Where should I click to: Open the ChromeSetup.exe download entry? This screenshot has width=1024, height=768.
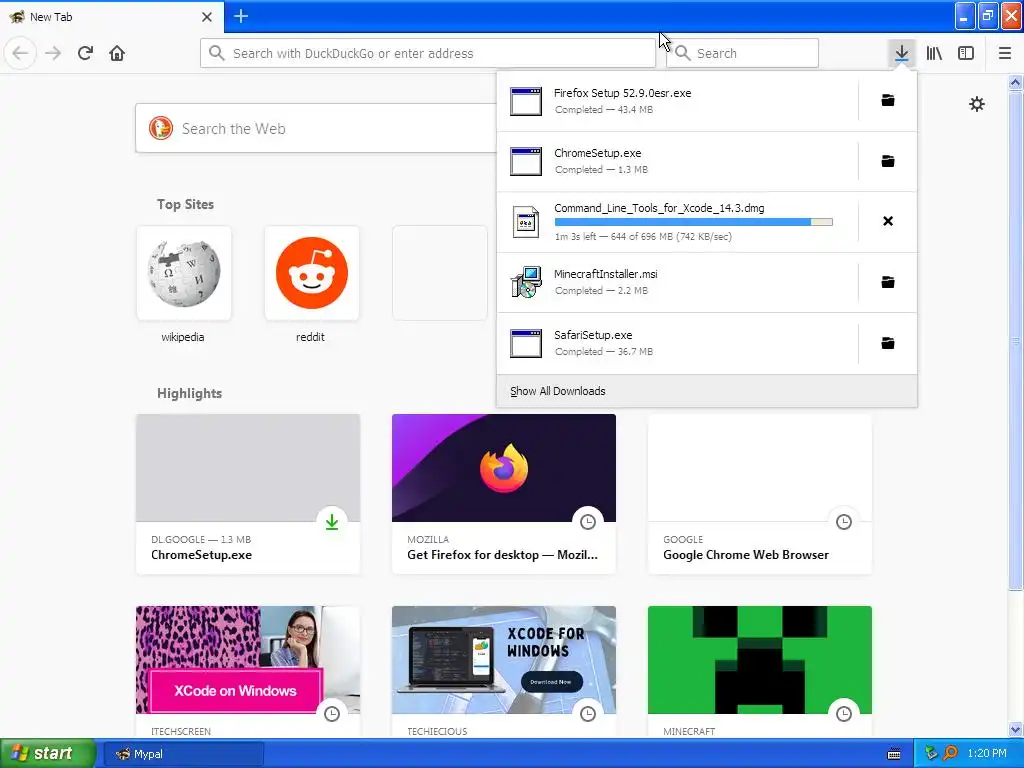[677, 161]
